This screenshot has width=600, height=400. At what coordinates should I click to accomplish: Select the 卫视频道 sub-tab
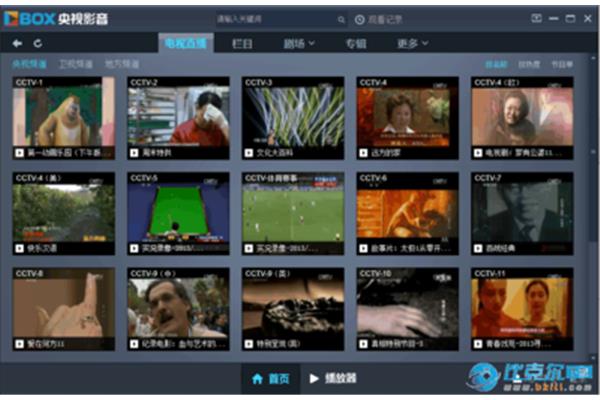pos(76,64)
